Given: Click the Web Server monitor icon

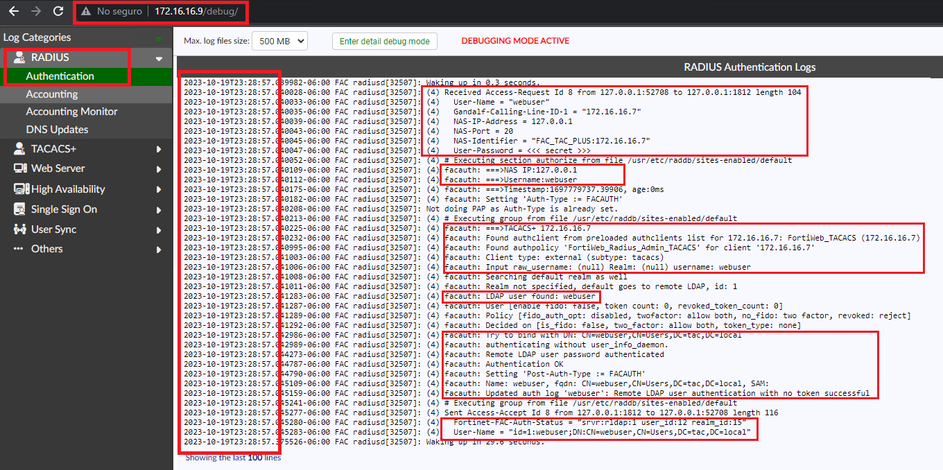Looking at the screenshot, I should coord(20,168).
